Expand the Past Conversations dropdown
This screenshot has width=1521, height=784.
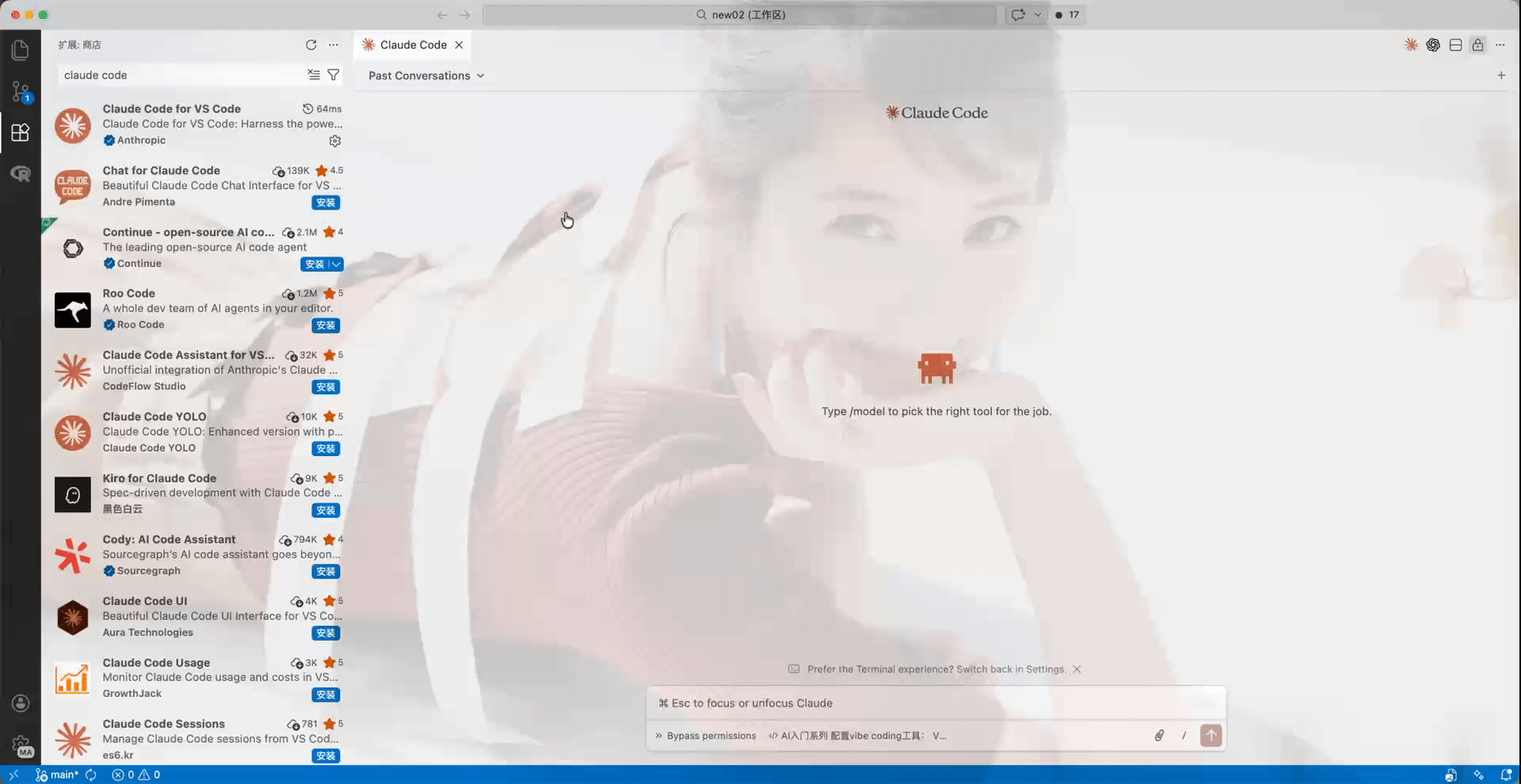(426, 76)
